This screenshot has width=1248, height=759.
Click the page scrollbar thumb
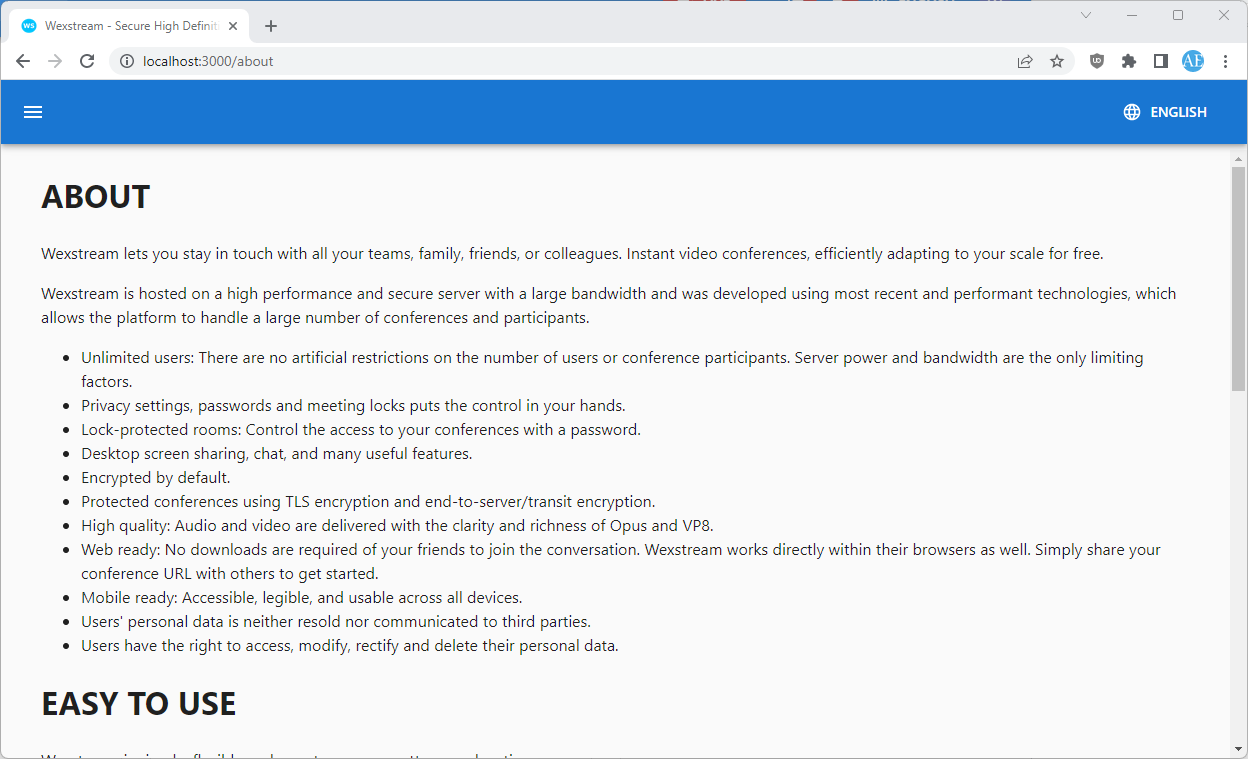pyautogui.click(x=1239, y=278)
